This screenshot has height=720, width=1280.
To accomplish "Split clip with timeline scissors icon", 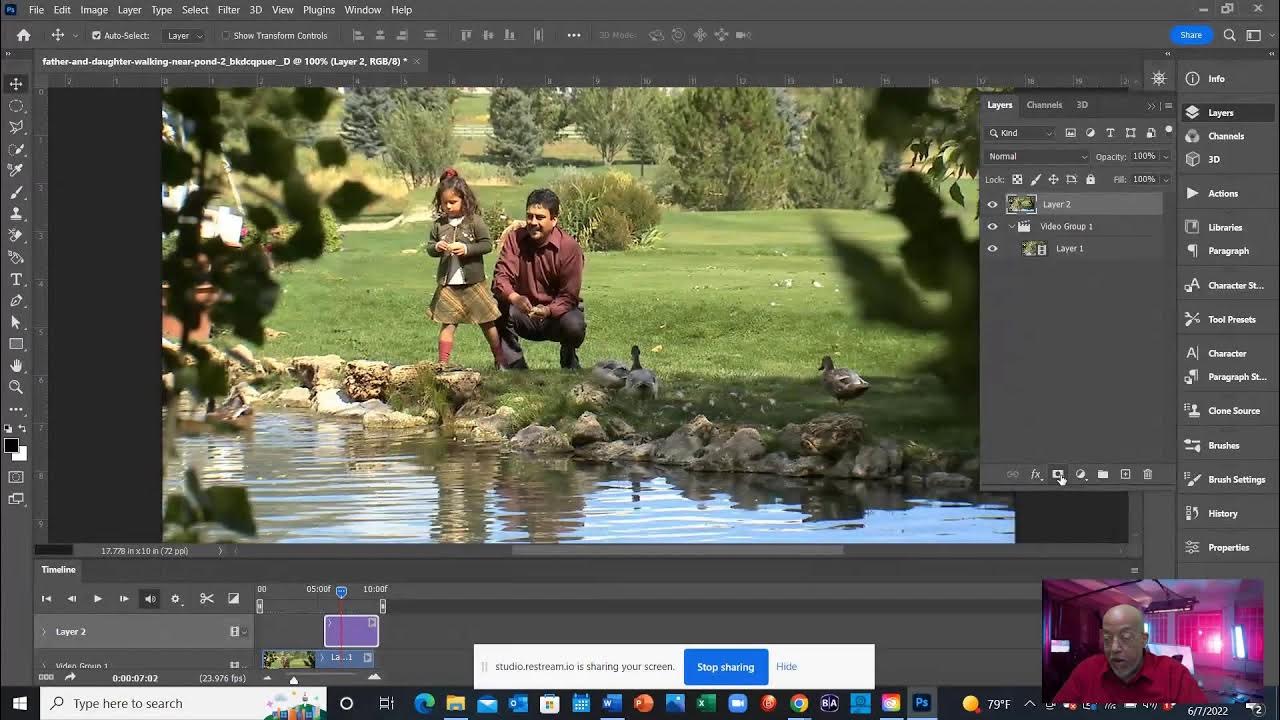I will [207, 599].
